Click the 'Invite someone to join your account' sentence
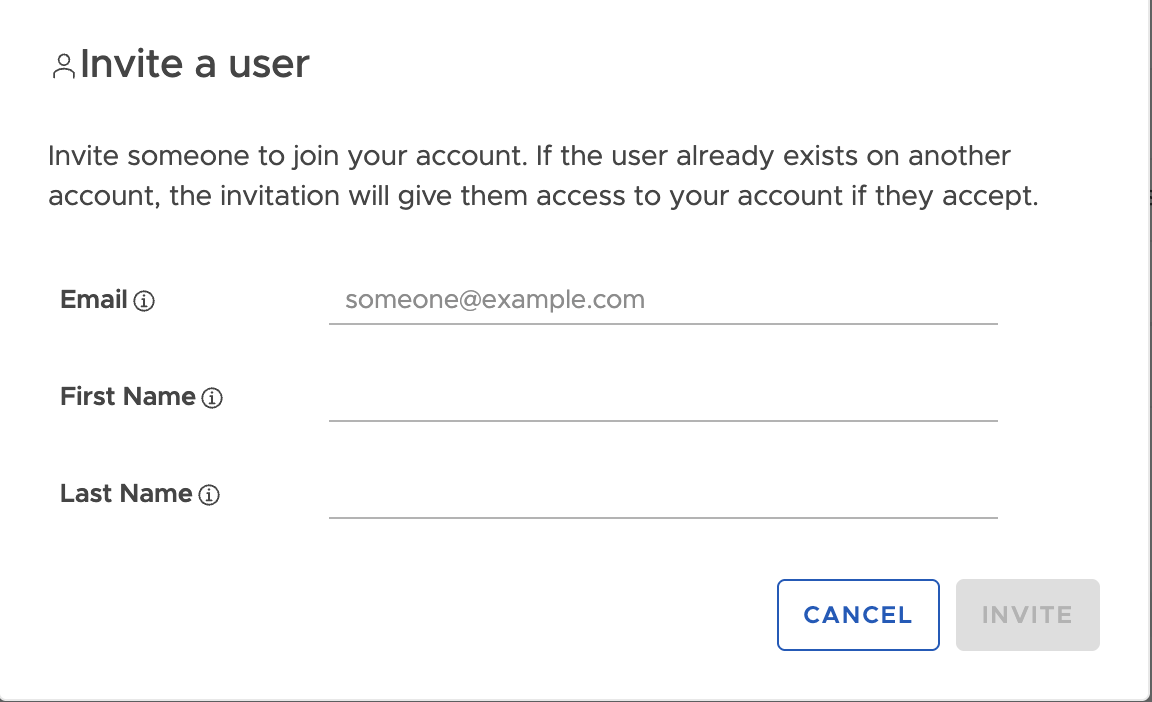Screen dimensions: 1152x702 [289, 156]
